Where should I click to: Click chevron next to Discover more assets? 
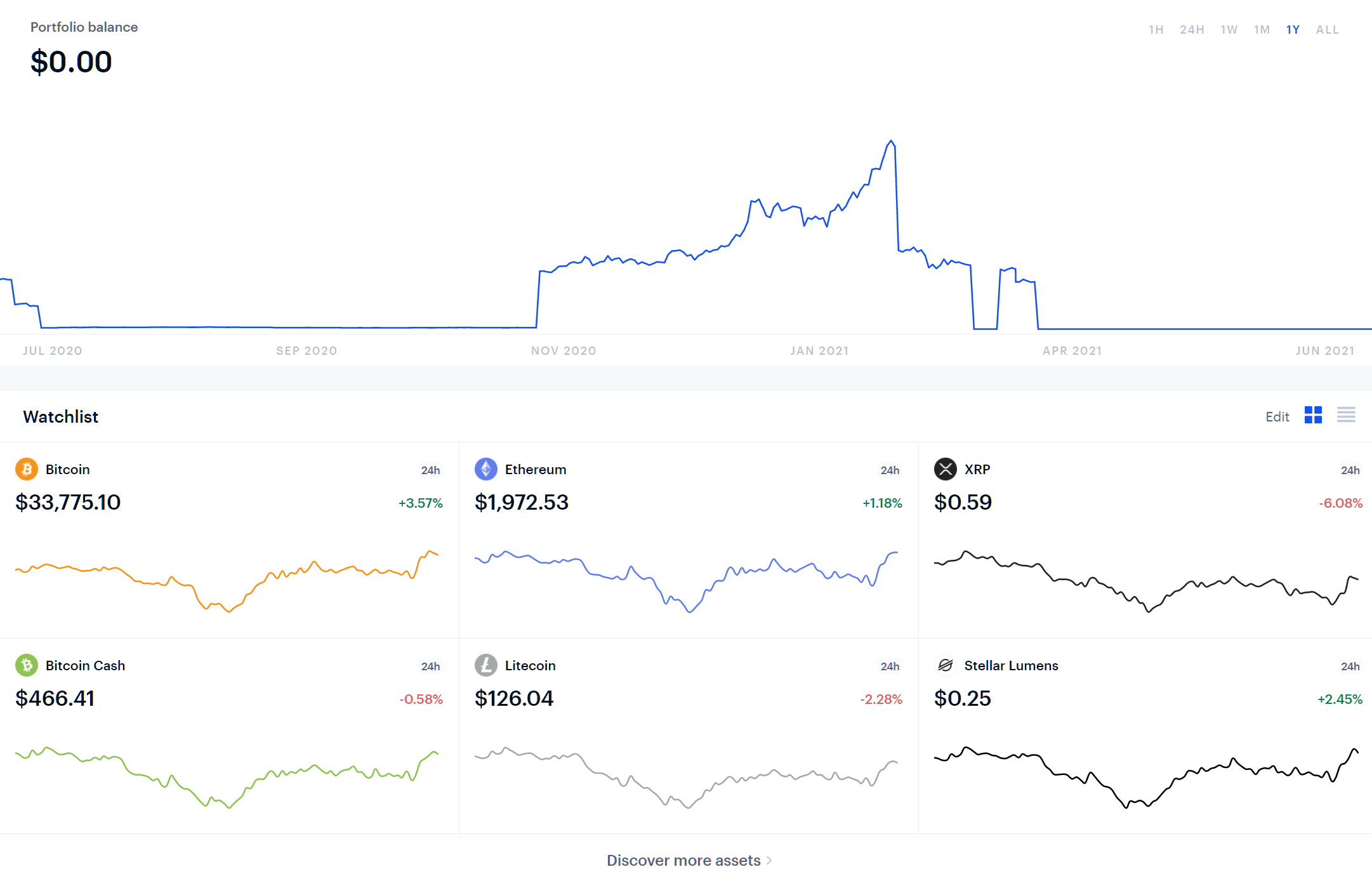coord(769,861)
